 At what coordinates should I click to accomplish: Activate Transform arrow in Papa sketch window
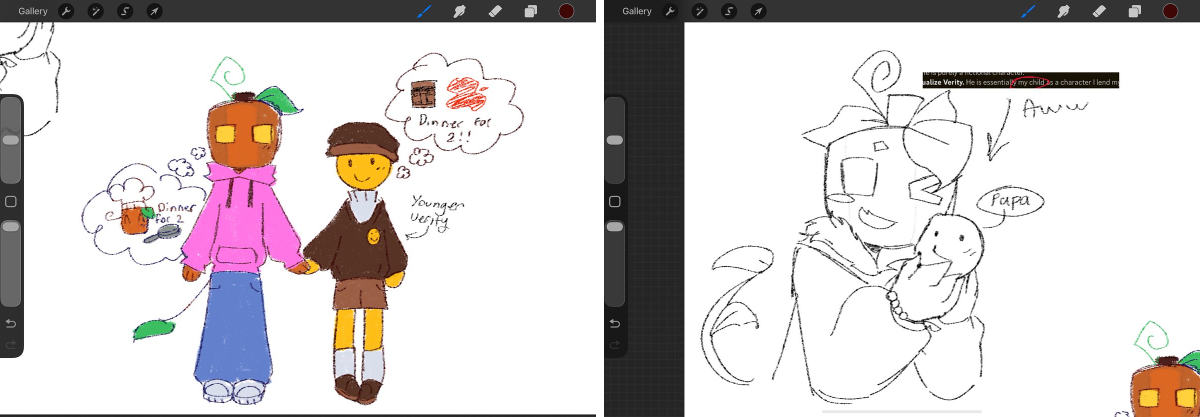(x=757, y=11)
